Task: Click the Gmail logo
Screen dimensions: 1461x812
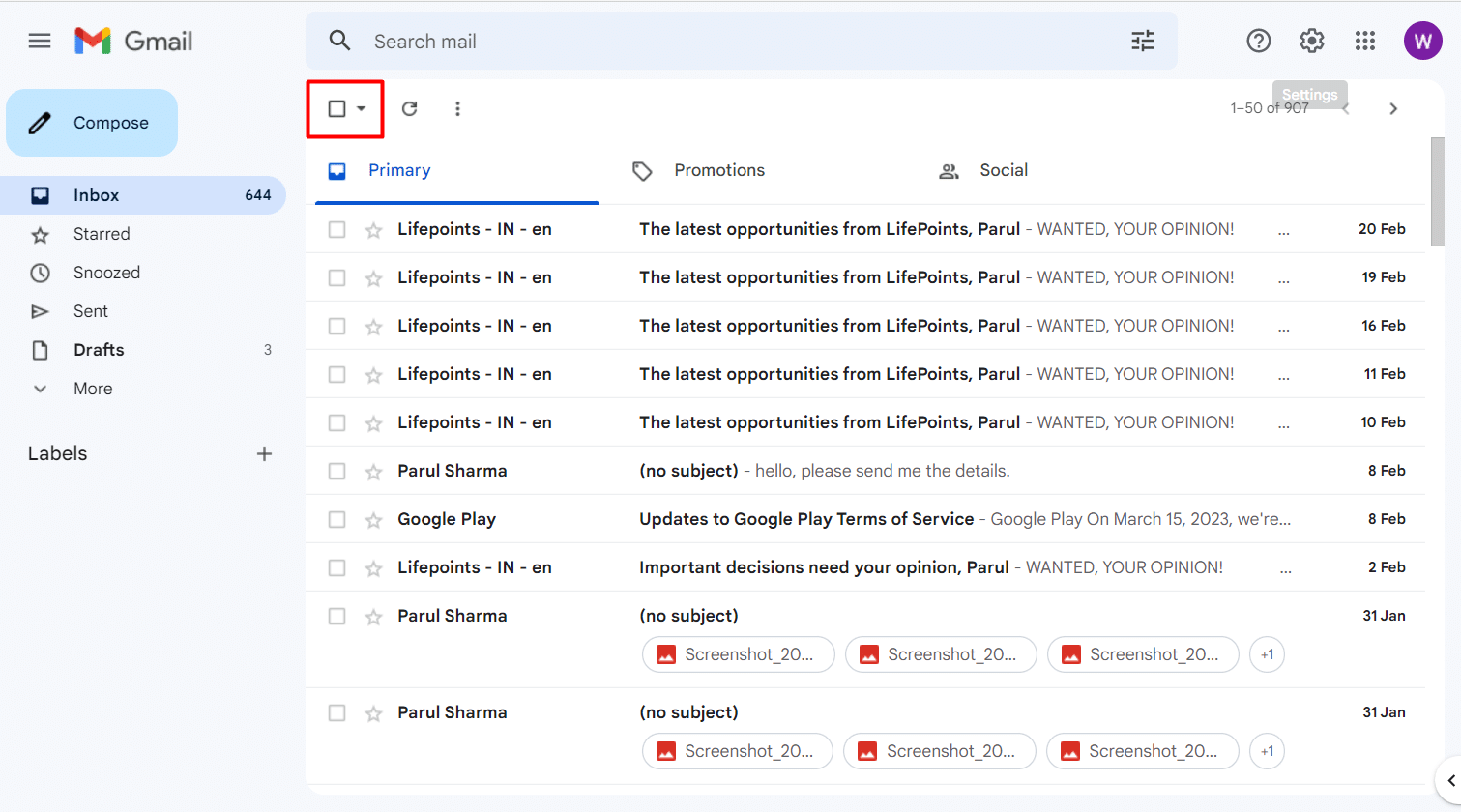Action: pyautogui.click(x=133, y=41)
